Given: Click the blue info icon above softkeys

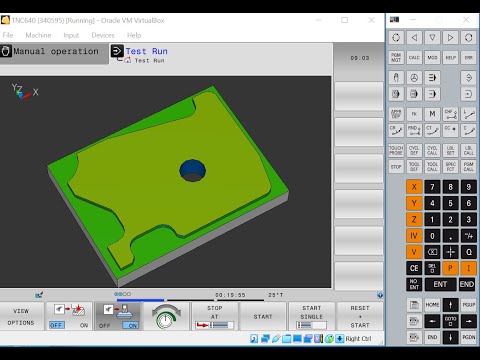Looking at the screenshot, I should (380, 295).
